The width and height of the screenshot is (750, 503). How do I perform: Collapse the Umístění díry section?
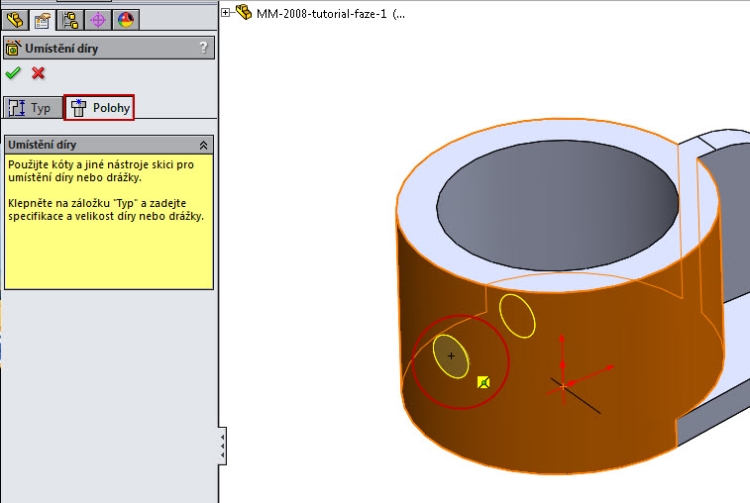203,145
